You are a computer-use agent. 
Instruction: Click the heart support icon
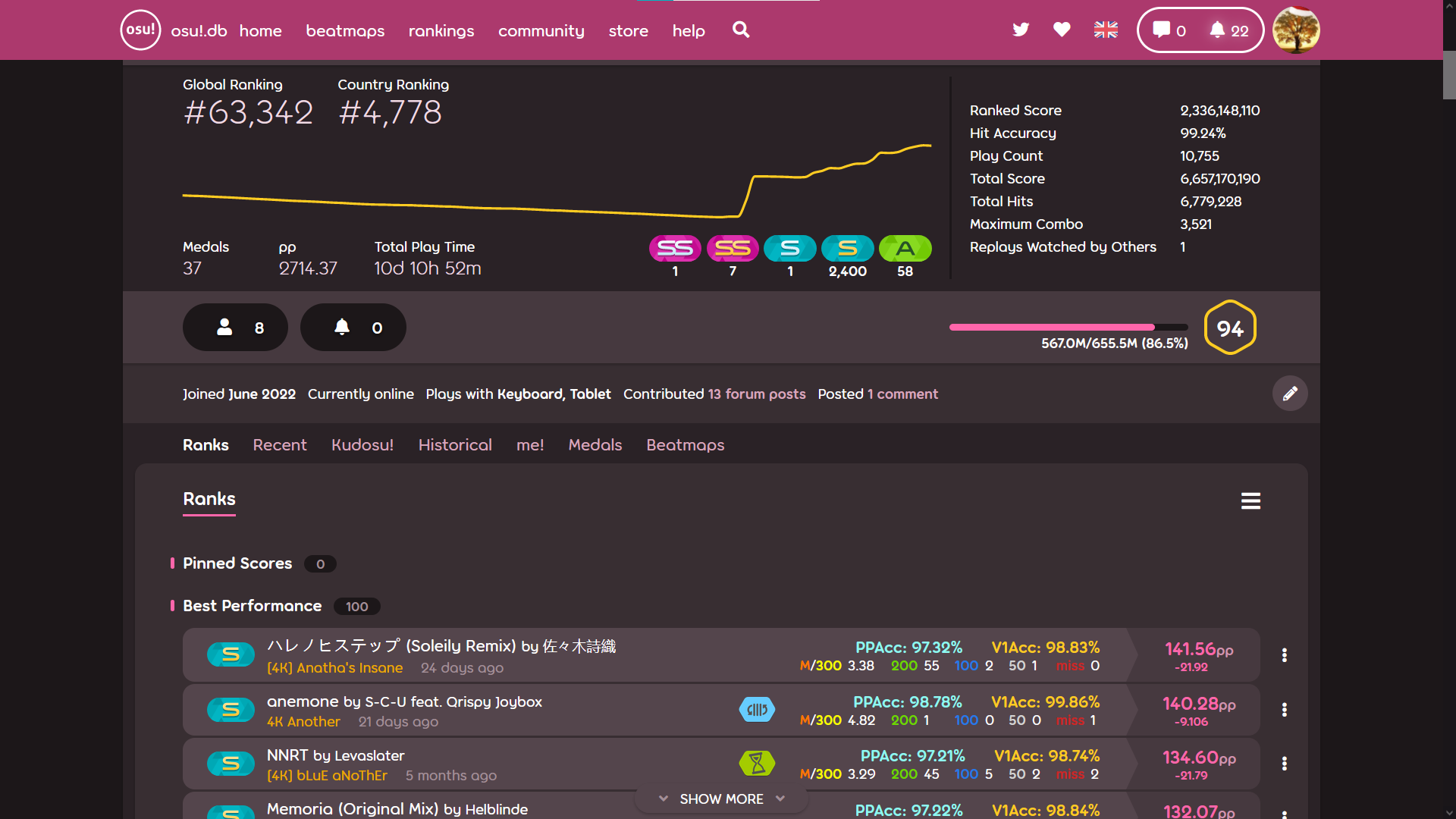click(x=1062, y=30)
